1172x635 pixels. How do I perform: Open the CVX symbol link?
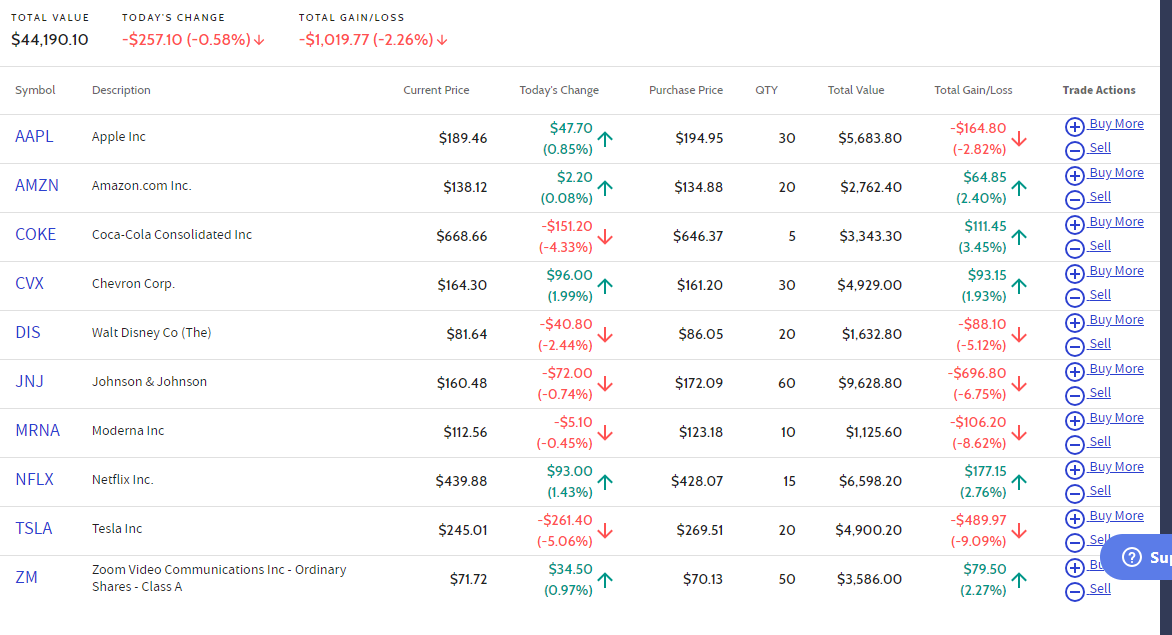(30, 284)
